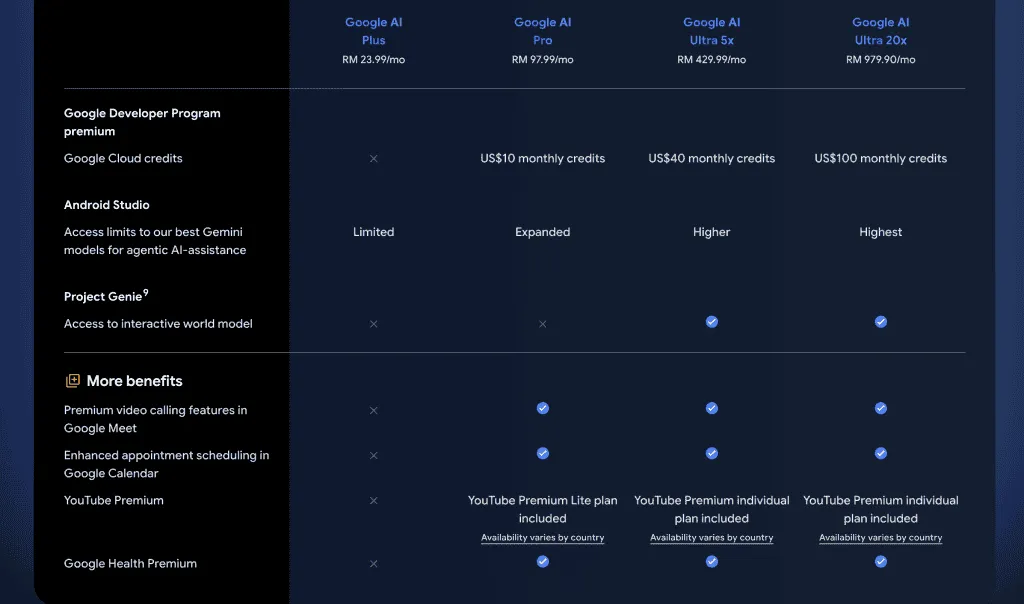Click Google Meet checkmark under Ultra 20x
Image resolution: width=1024 pixels, height=604 pixels.
point(881,408)
